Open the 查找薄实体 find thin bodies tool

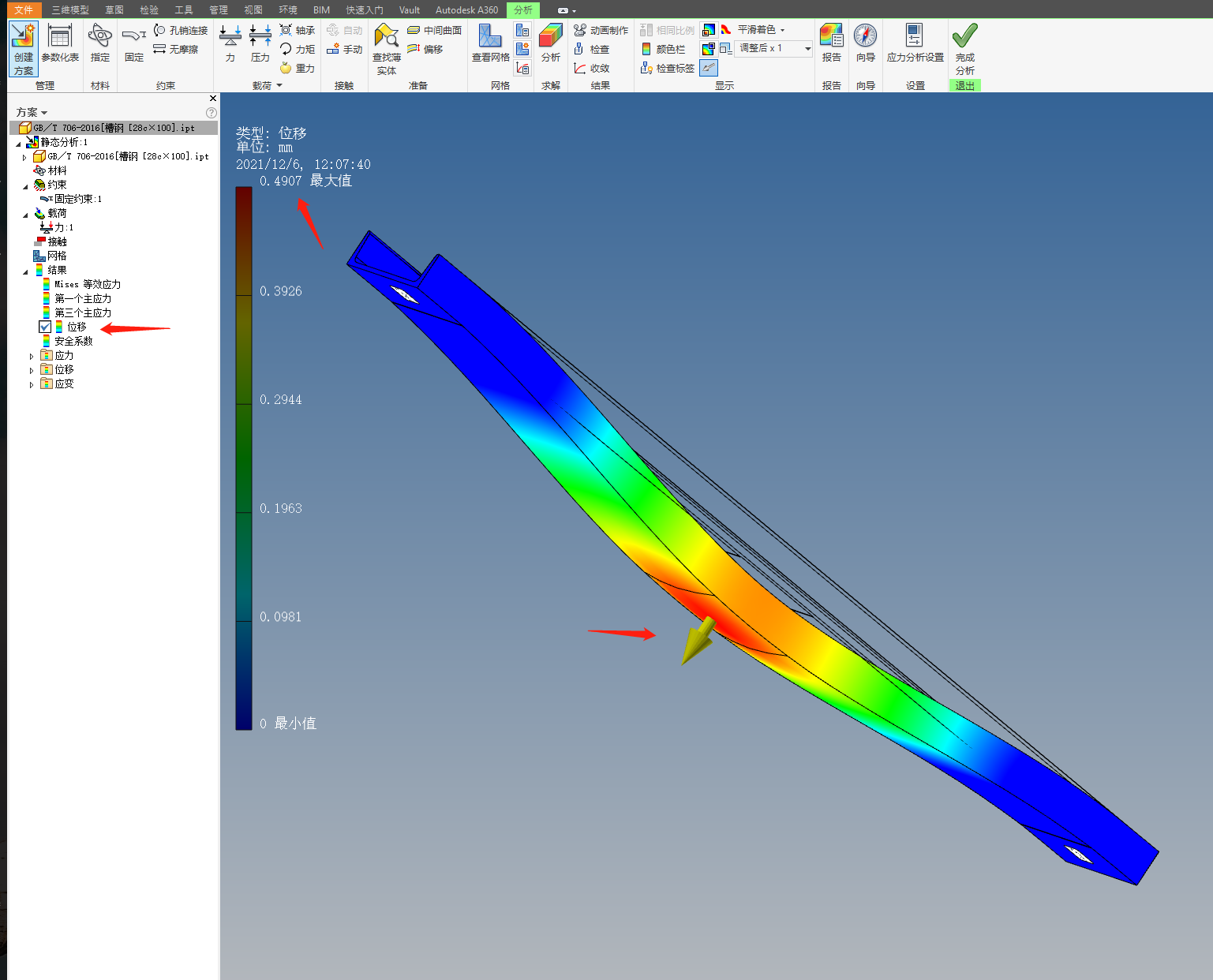[x=387, y=49]
